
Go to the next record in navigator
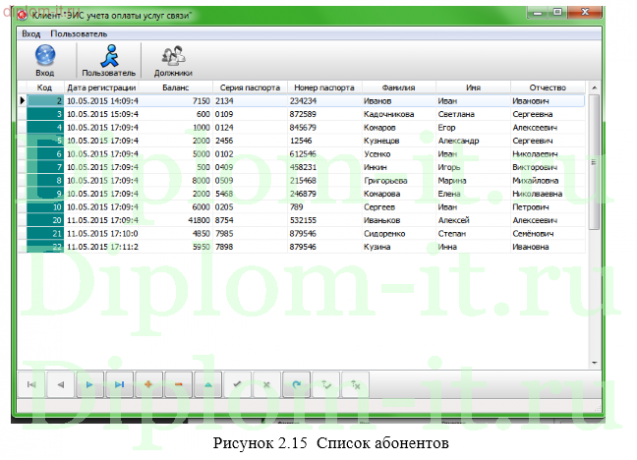coord(90,383)
